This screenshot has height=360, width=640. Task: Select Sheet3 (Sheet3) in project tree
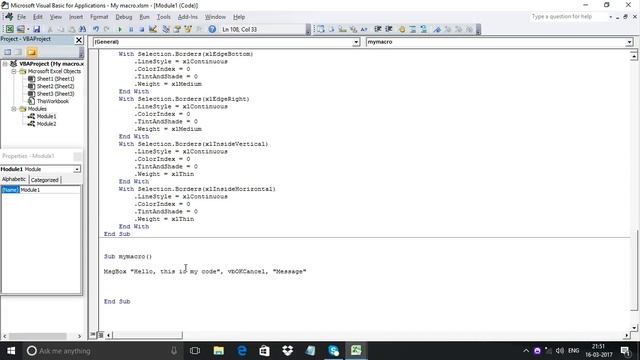pos(56,94)
